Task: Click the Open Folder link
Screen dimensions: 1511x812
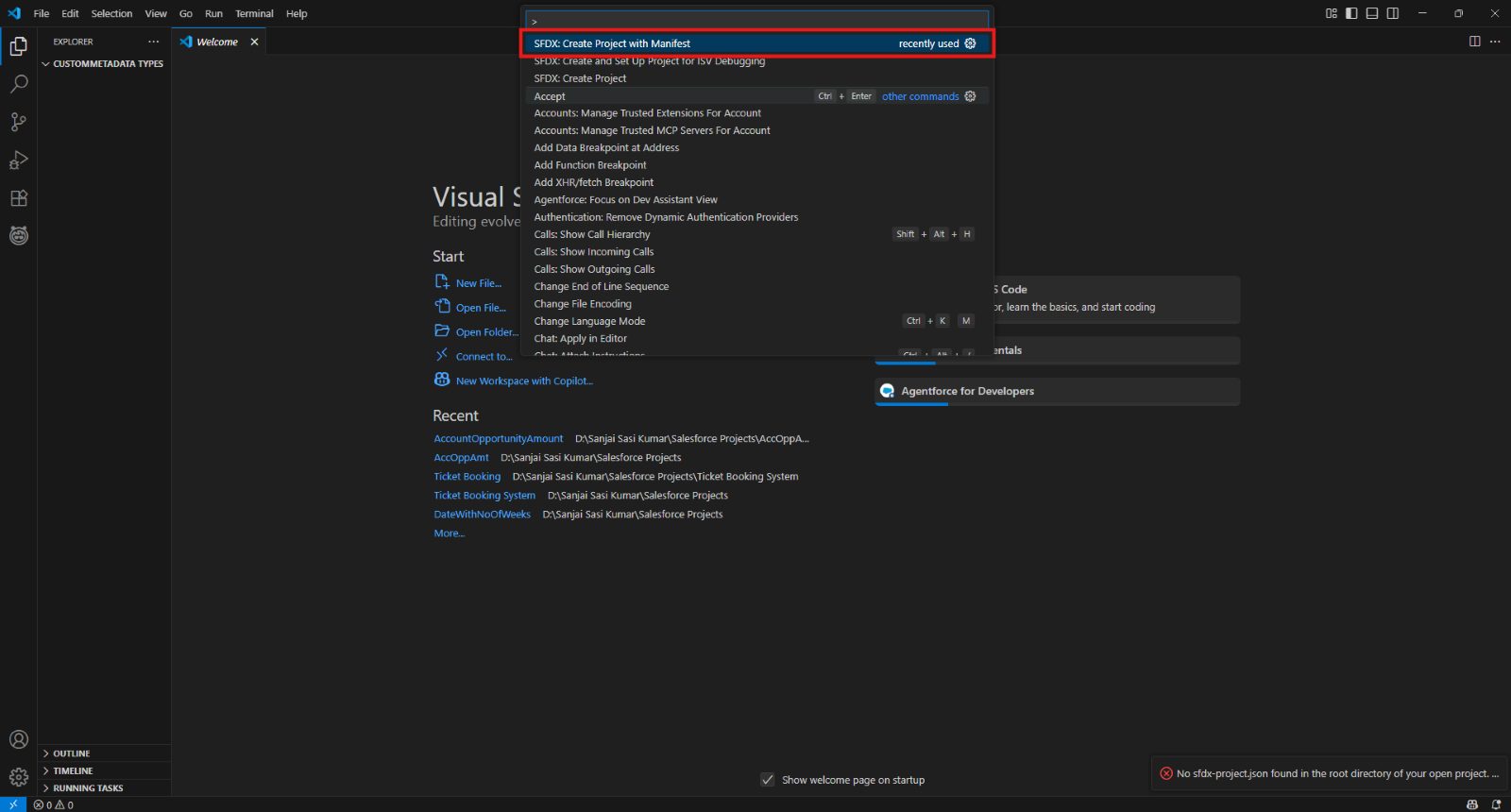Action: pos(486,332)
